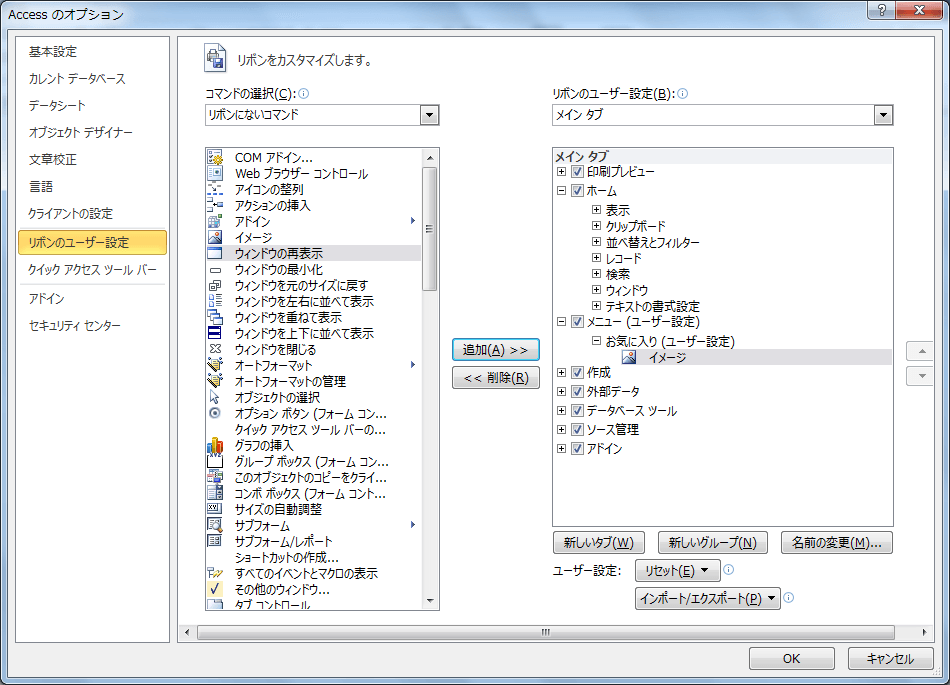
Task: Click the ウィンドウを閉じる icon
Action: click(215, 349)
